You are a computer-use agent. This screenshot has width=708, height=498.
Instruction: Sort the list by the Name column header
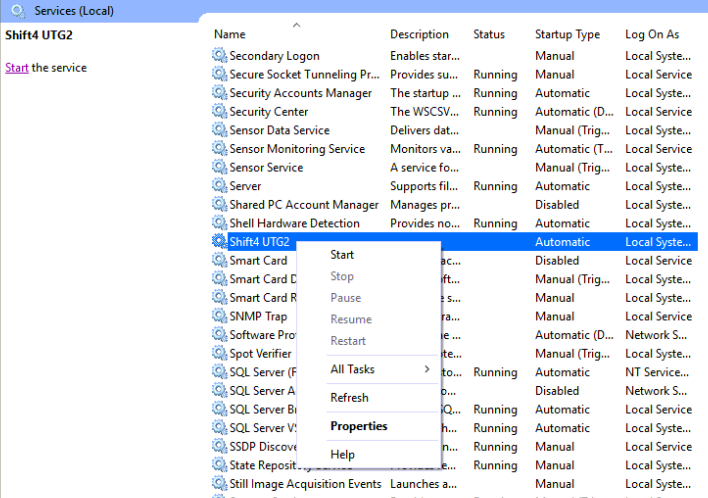(230, 34)
